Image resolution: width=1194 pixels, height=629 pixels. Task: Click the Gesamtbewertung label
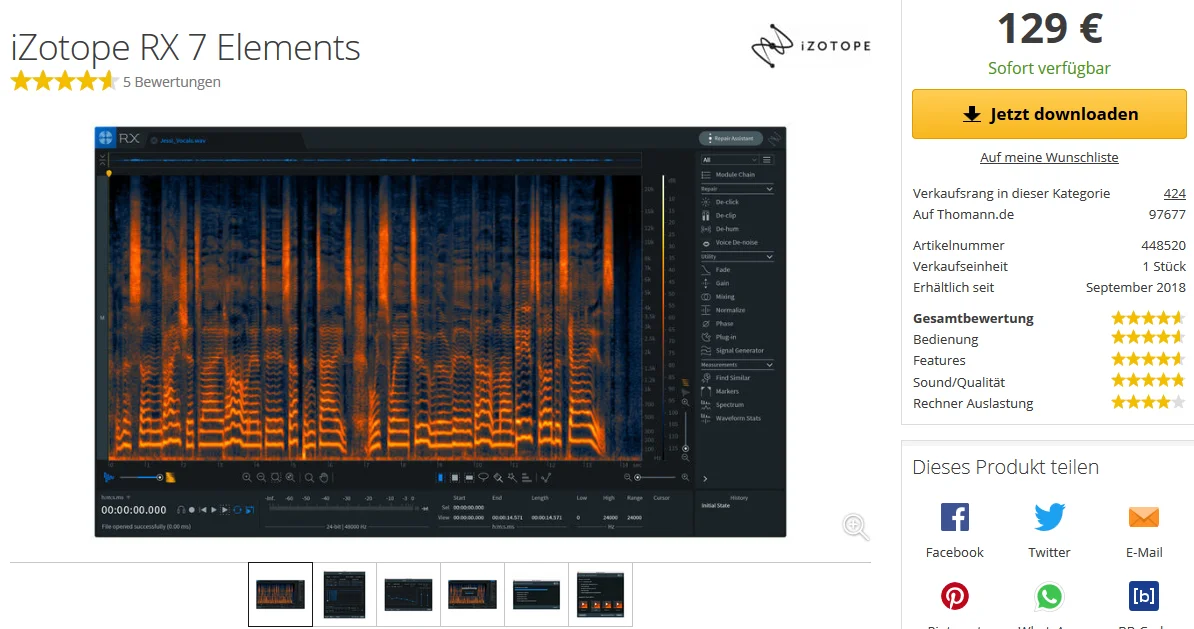973,318
